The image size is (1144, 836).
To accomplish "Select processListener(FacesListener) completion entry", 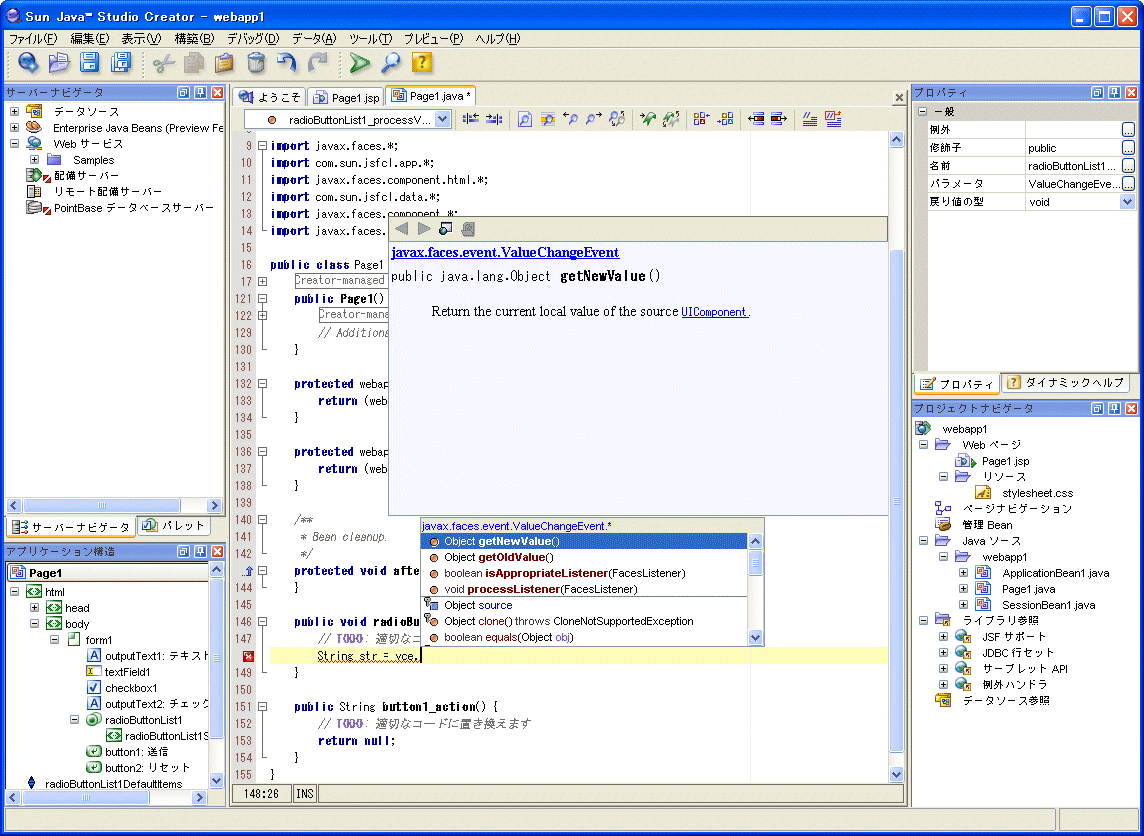I will coord(584,589).
